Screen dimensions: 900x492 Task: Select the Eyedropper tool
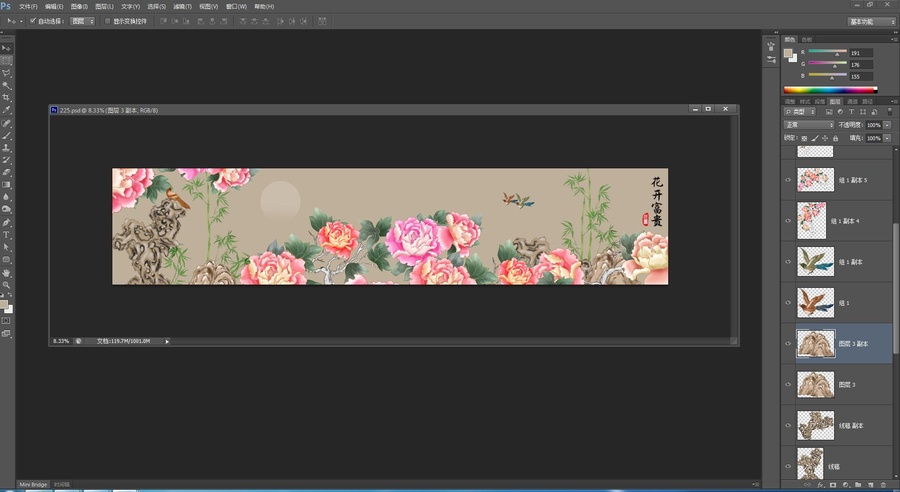click(x=6, y=110)
